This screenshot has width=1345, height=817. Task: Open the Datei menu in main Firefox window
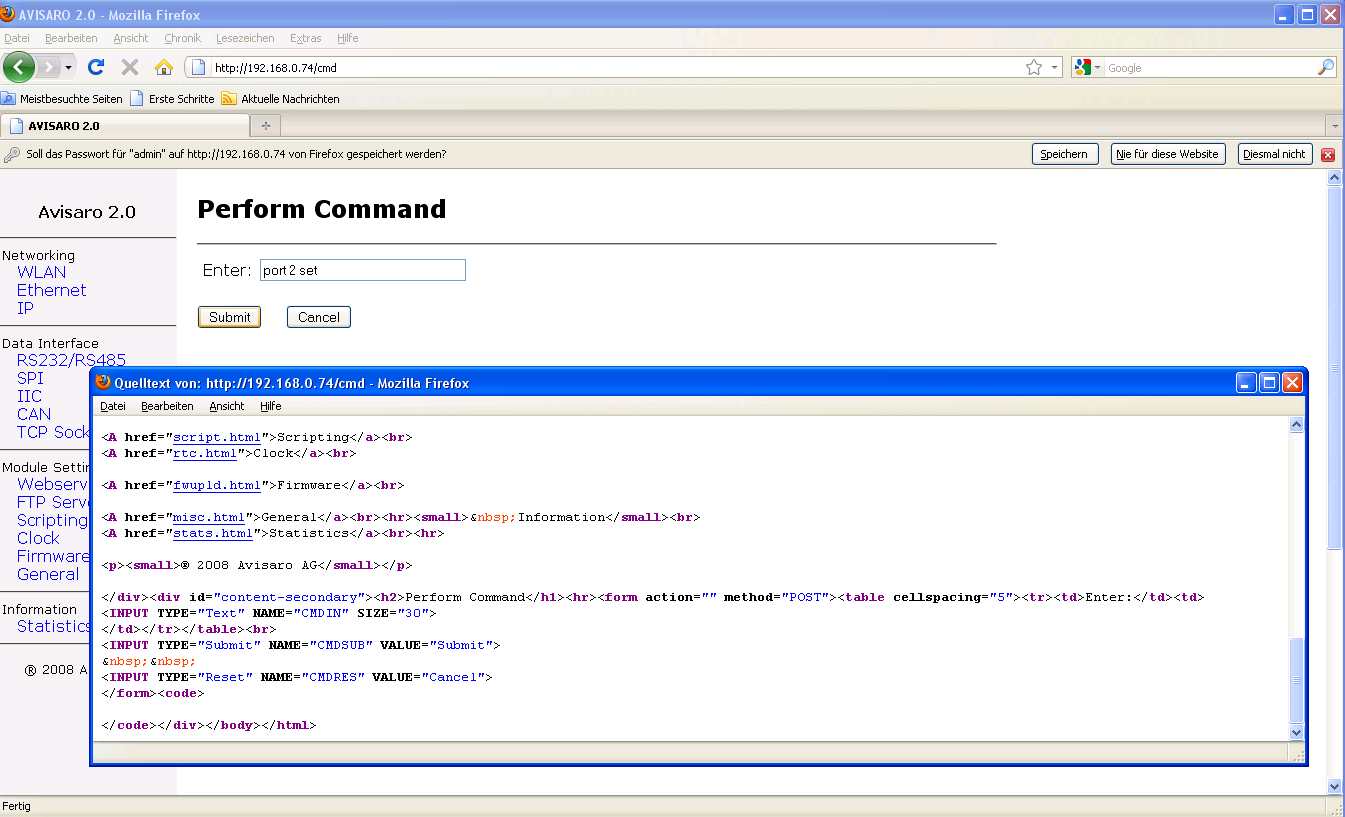[17, 38]
